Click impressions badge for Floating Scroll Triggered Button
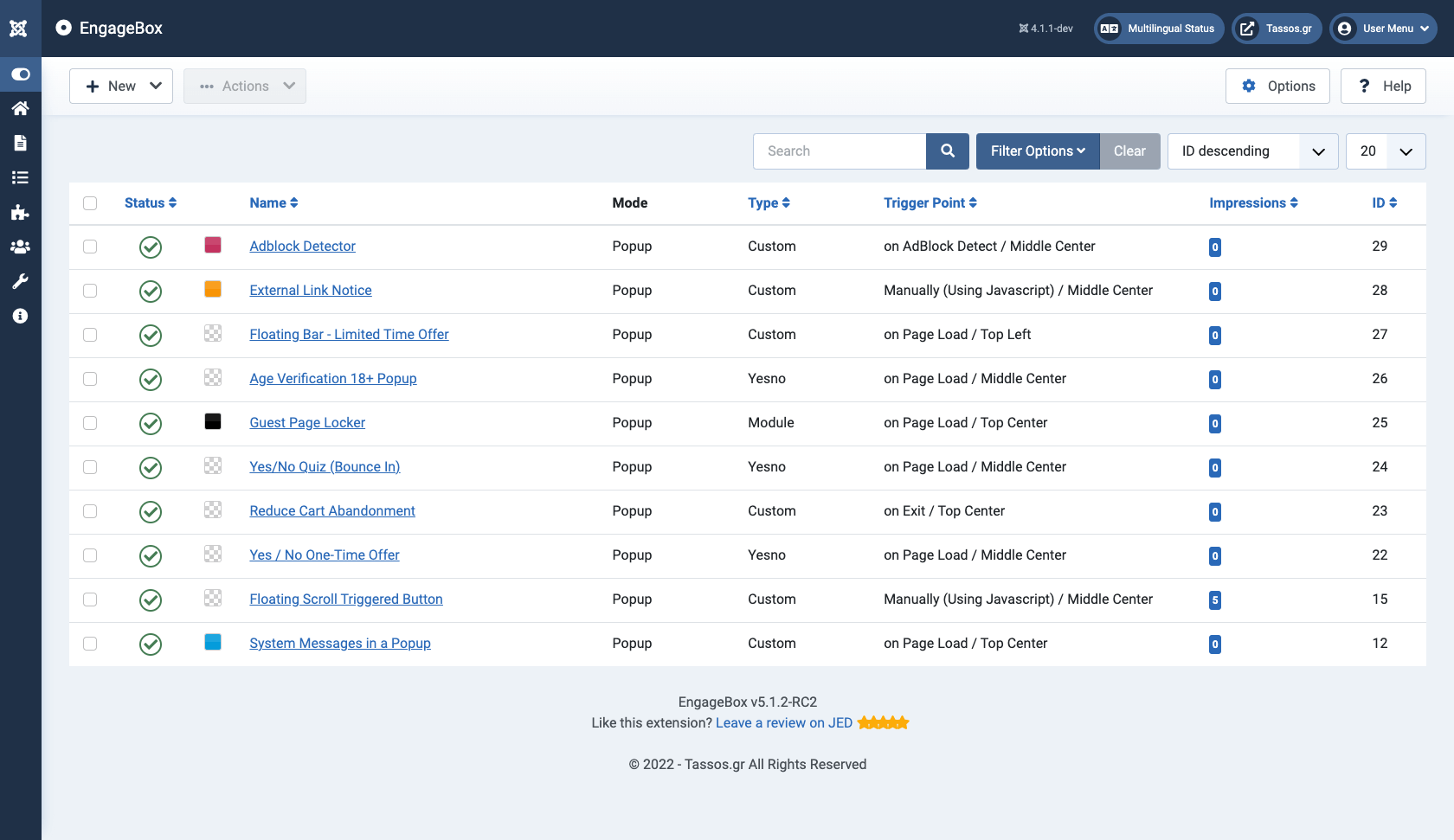Image resolution: width=1454 pixels, height=840 pixels. 1215,600
